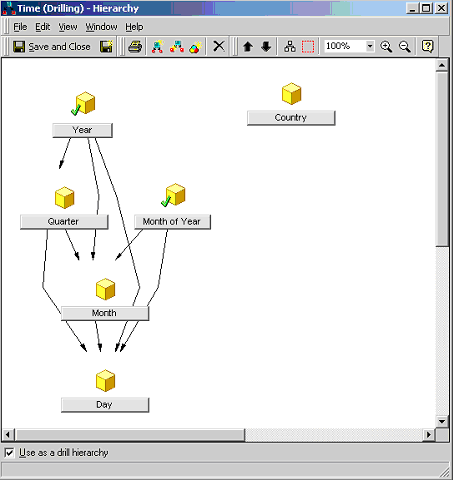Click the zoom in magnifier icon
The width and height of the screenshot is (453, 480).
[x=386, y=47]
